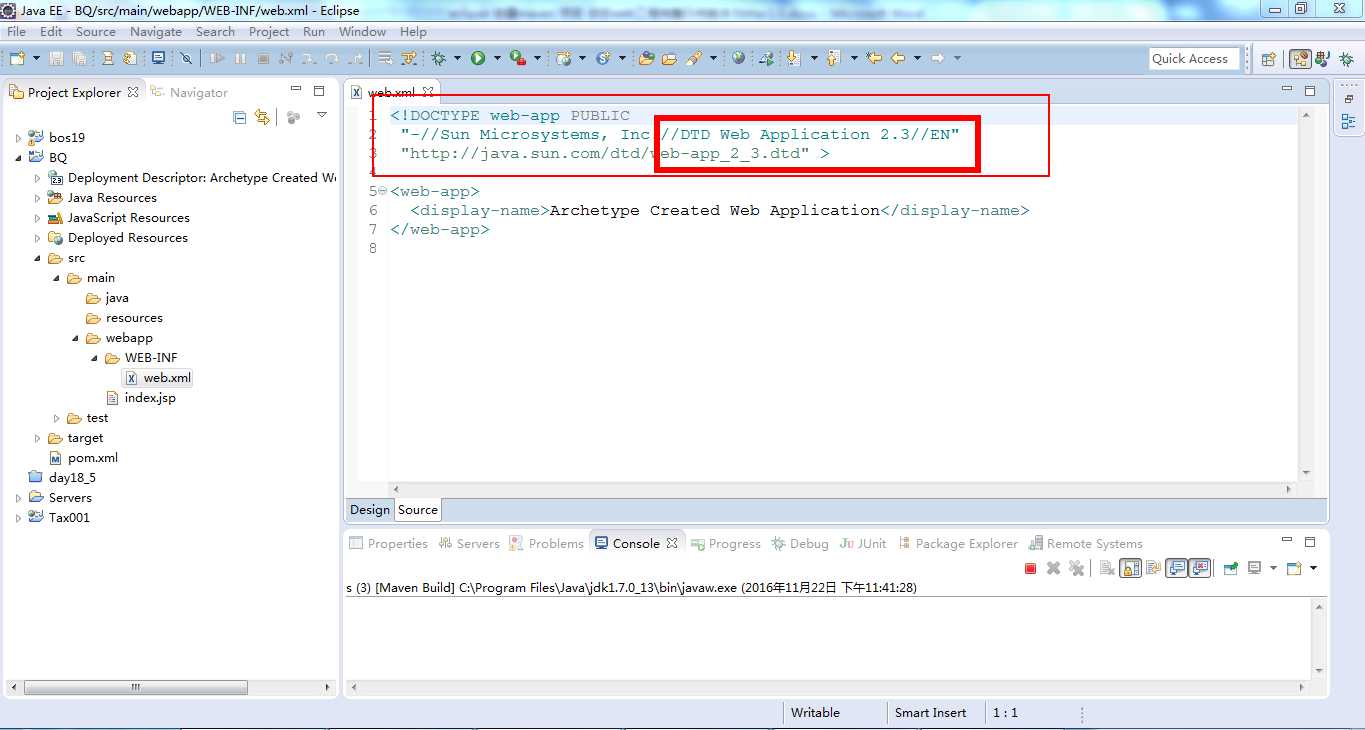The height and width of the screenshot is (730, 1365).
Task: Click the New file toolbar icon
Action: (17, 58)
